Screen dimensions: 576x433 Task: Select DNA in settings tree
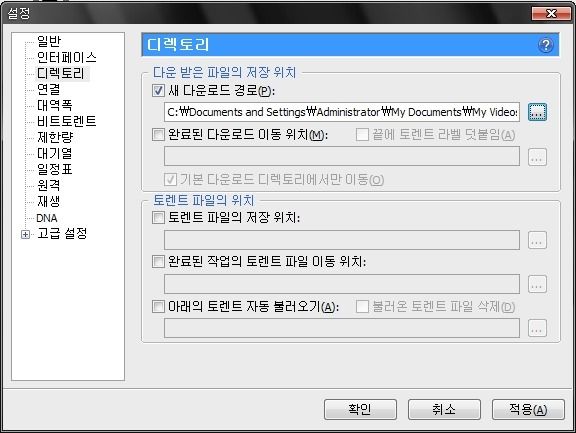(47, 218)
